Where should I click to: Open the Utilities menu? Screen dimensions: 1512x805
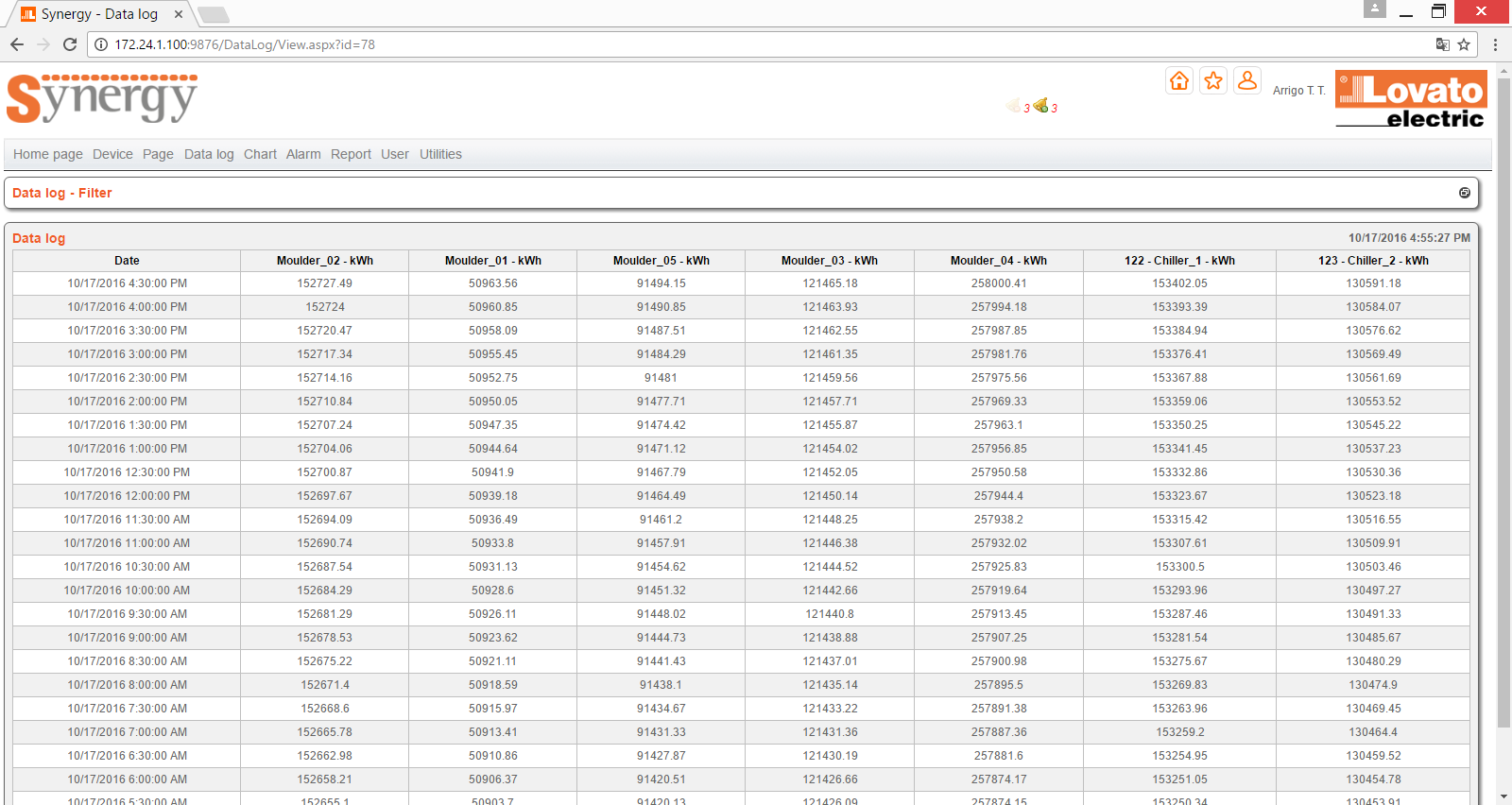point(440,154)
